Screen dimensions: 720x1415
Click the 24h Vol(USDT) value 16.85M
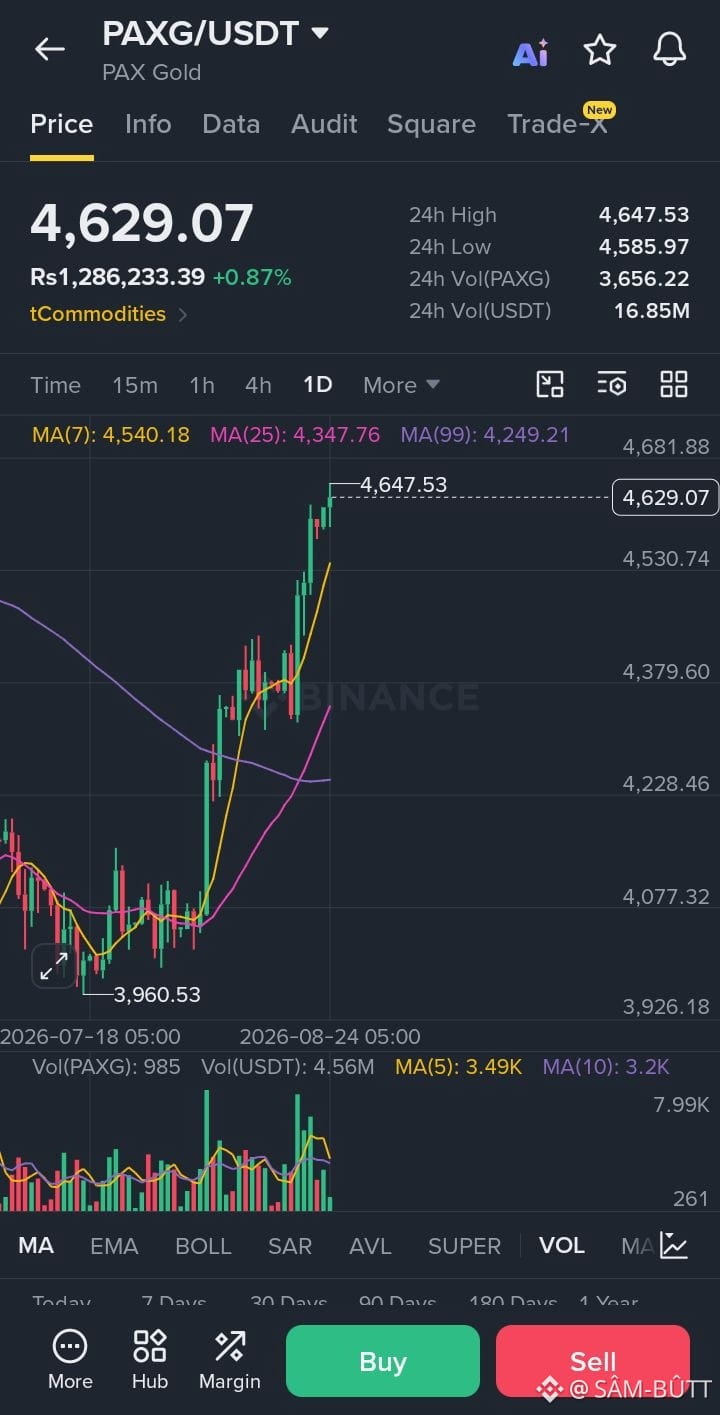pos(652,311)
